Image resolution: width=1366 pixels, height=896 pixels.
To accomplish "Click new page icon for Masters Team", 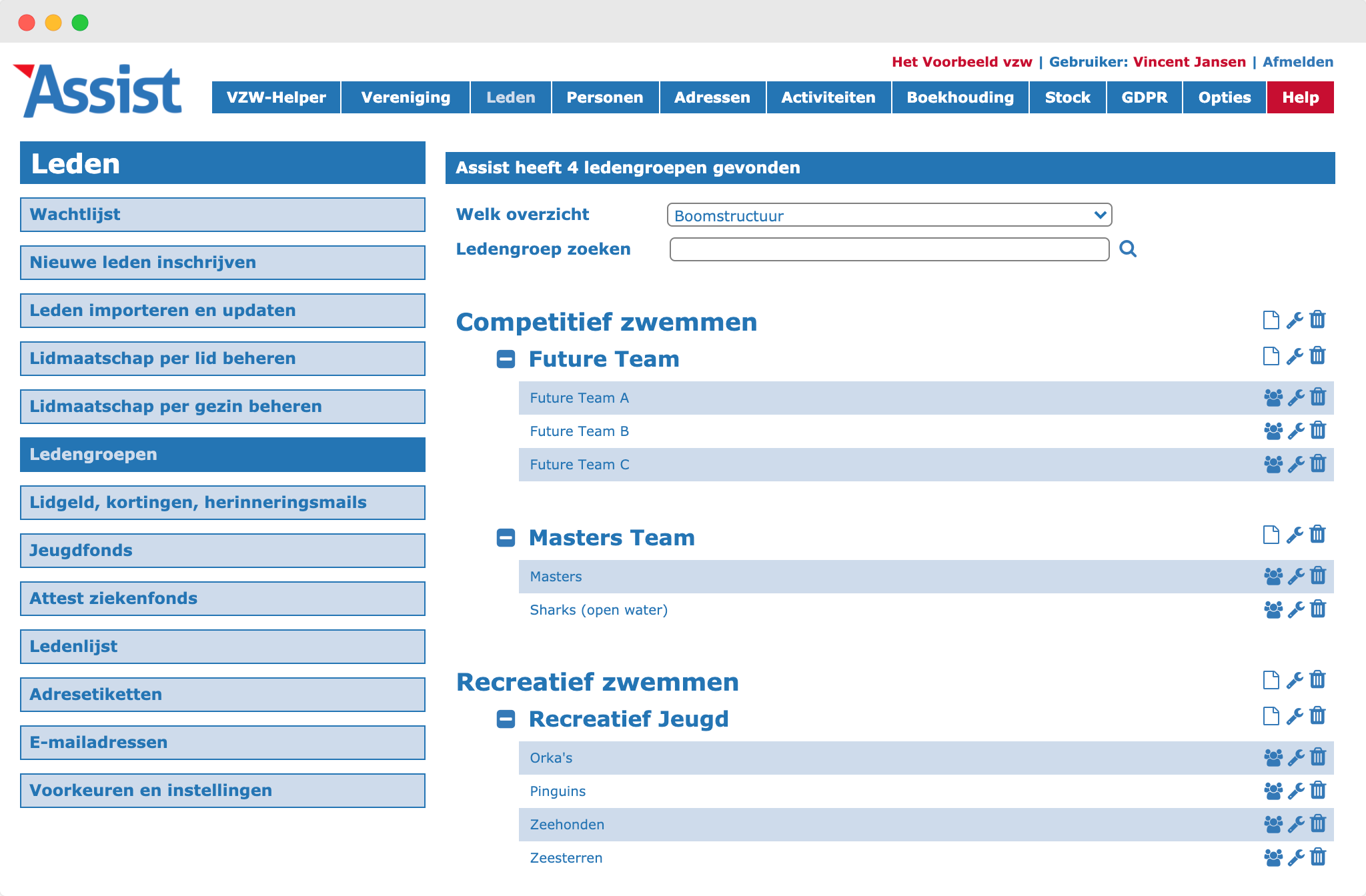I will [1271, 535].
